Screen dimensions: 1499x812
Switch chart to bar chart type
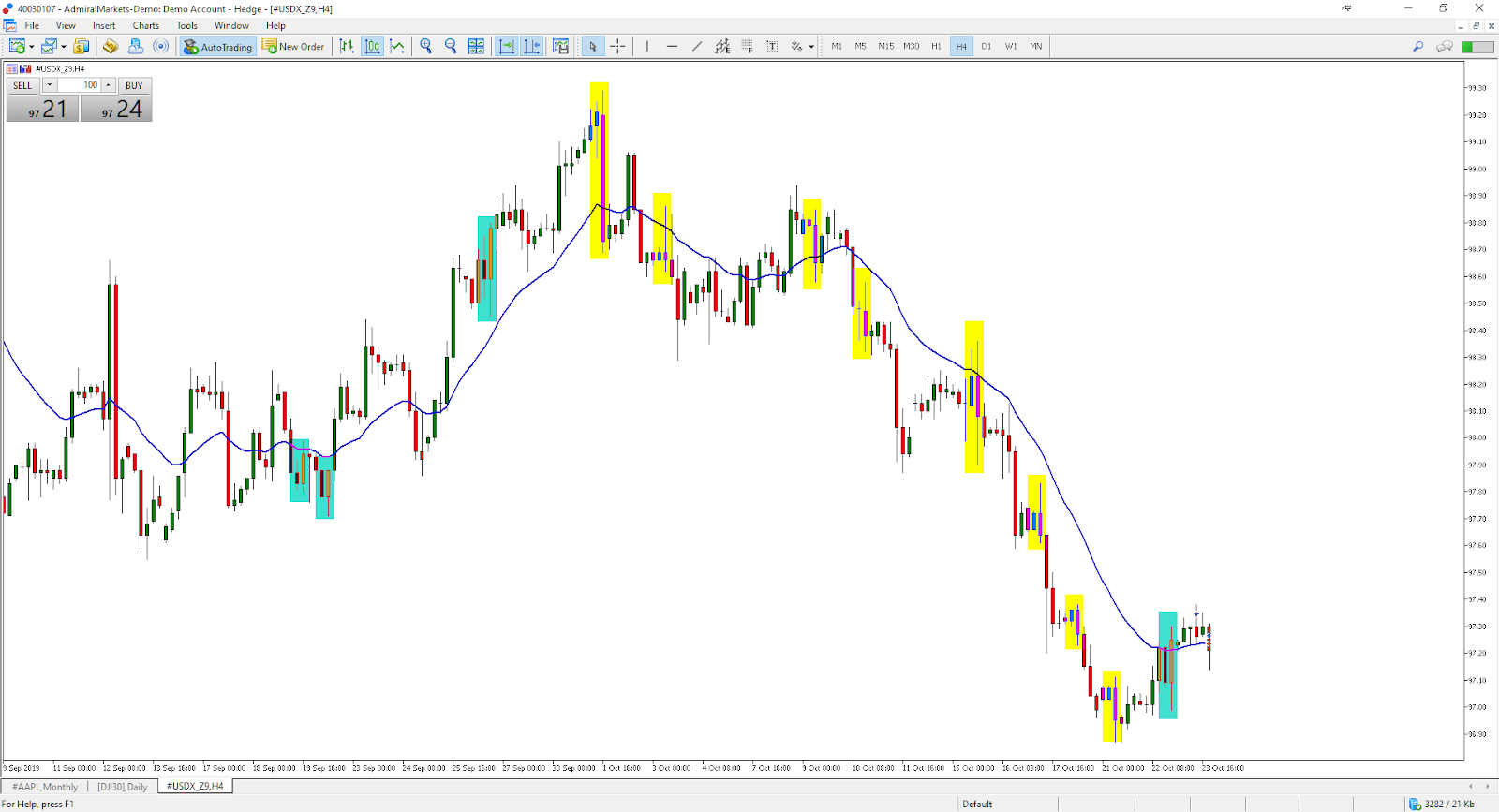click(347, 46)
